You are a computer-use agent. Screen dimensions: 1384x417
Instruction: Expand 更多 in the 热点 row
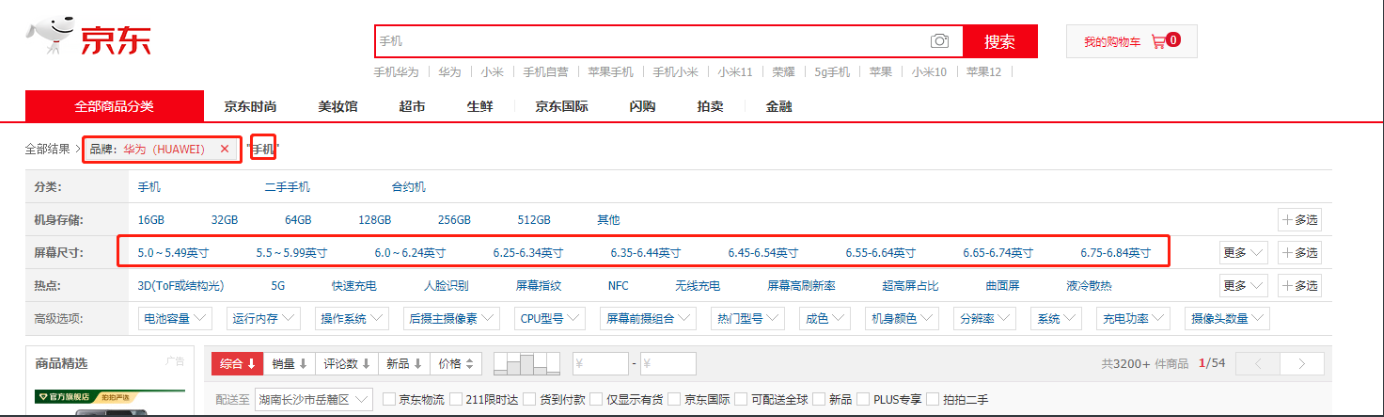[x=1244, y=286]
